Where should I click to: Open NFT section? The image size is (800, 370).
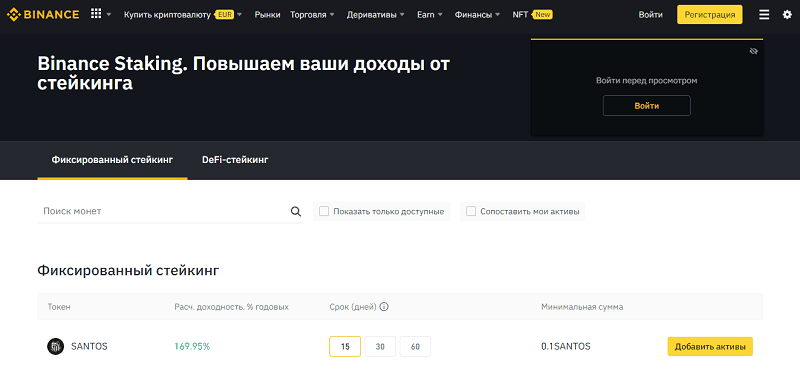pyautogui.click(x=520, y=15)
